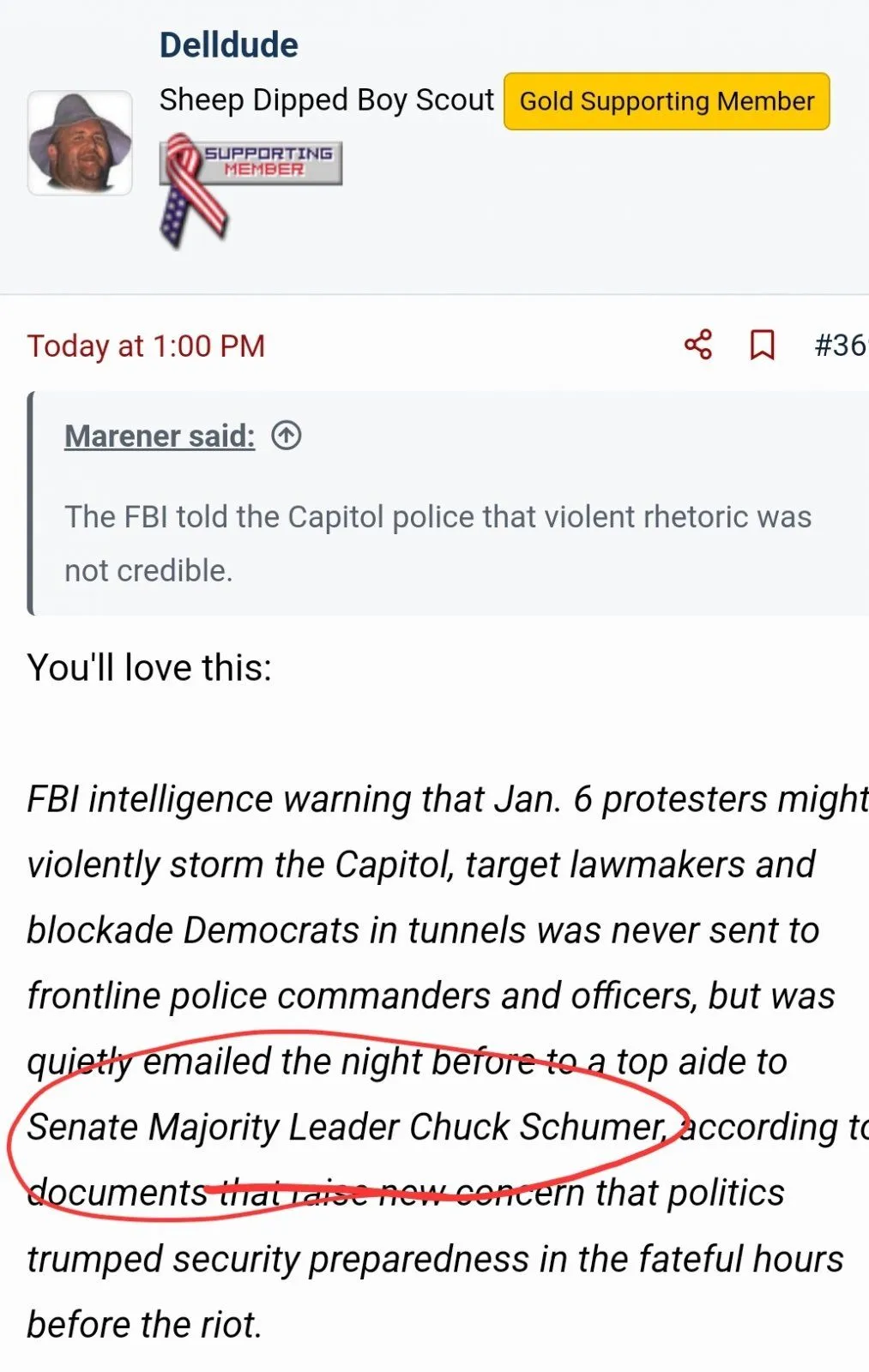The image size is (869, 1372).
Task: Expand the quoted Marener message block
Action: pyautogui.click(x=438, y=543)
